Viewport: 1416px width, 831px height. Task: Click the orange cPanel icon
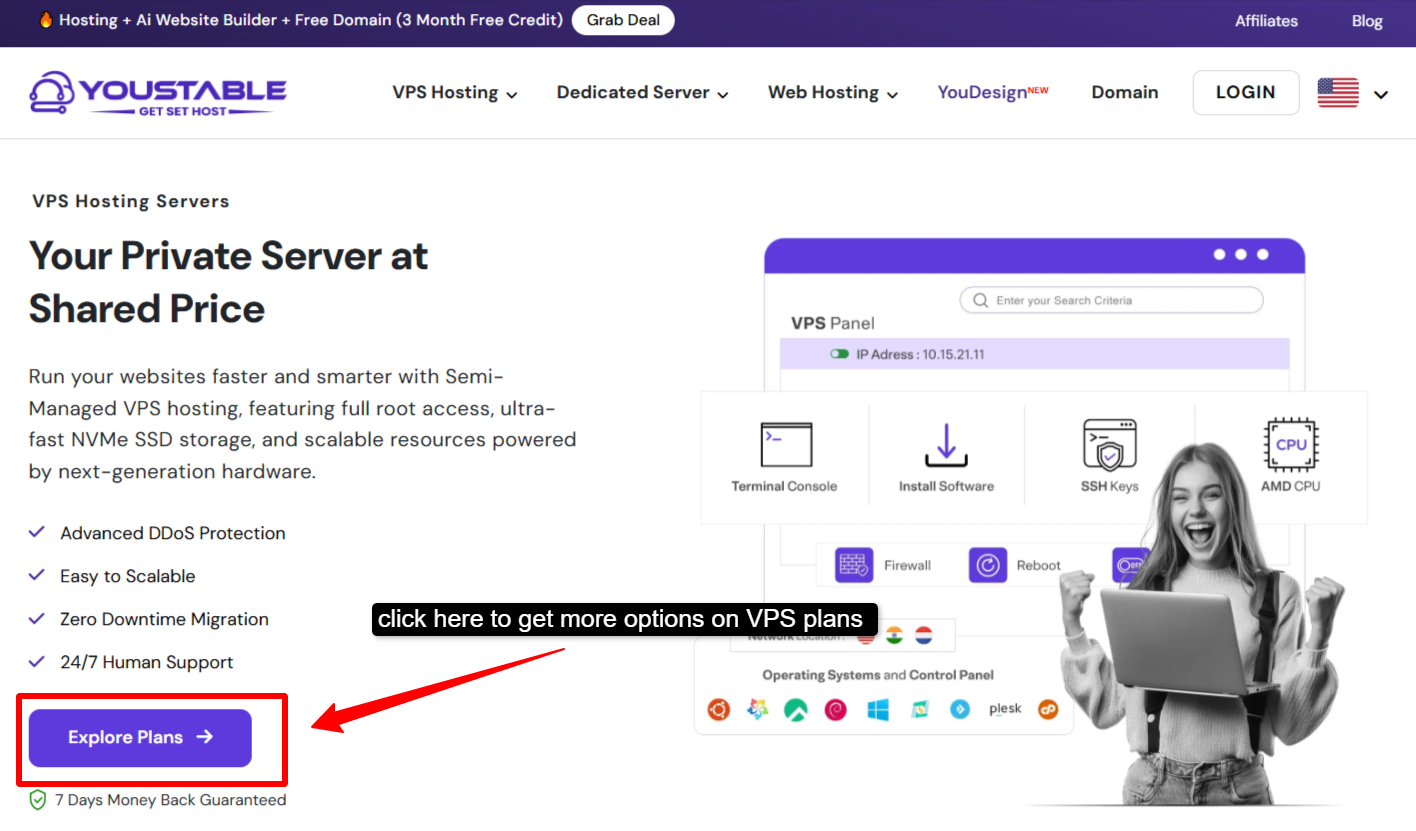pyautogui.click(x=1048, y=709)
